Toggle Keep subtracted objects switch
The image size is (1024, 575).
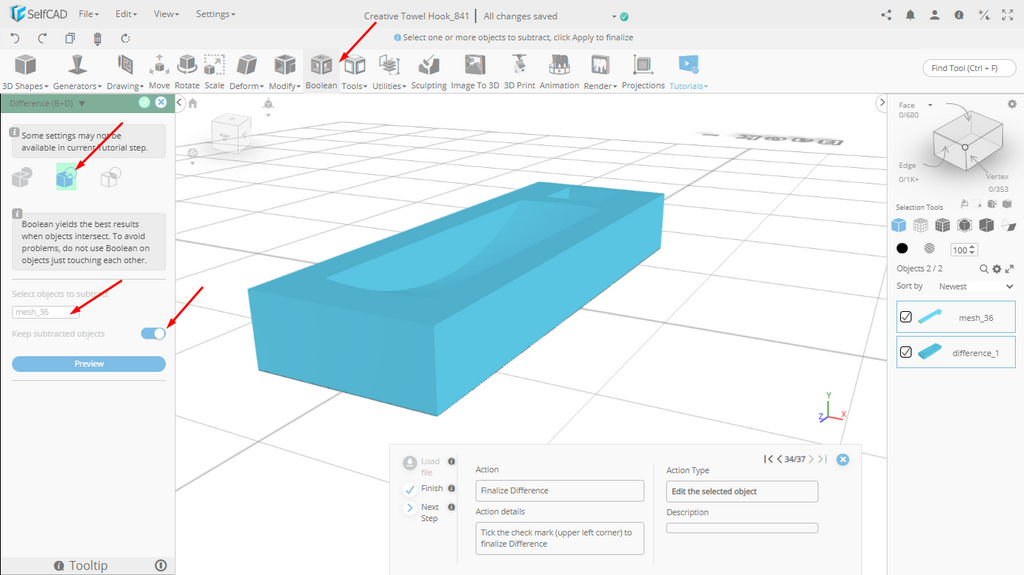pyautogui.click(x=153, y=333)
